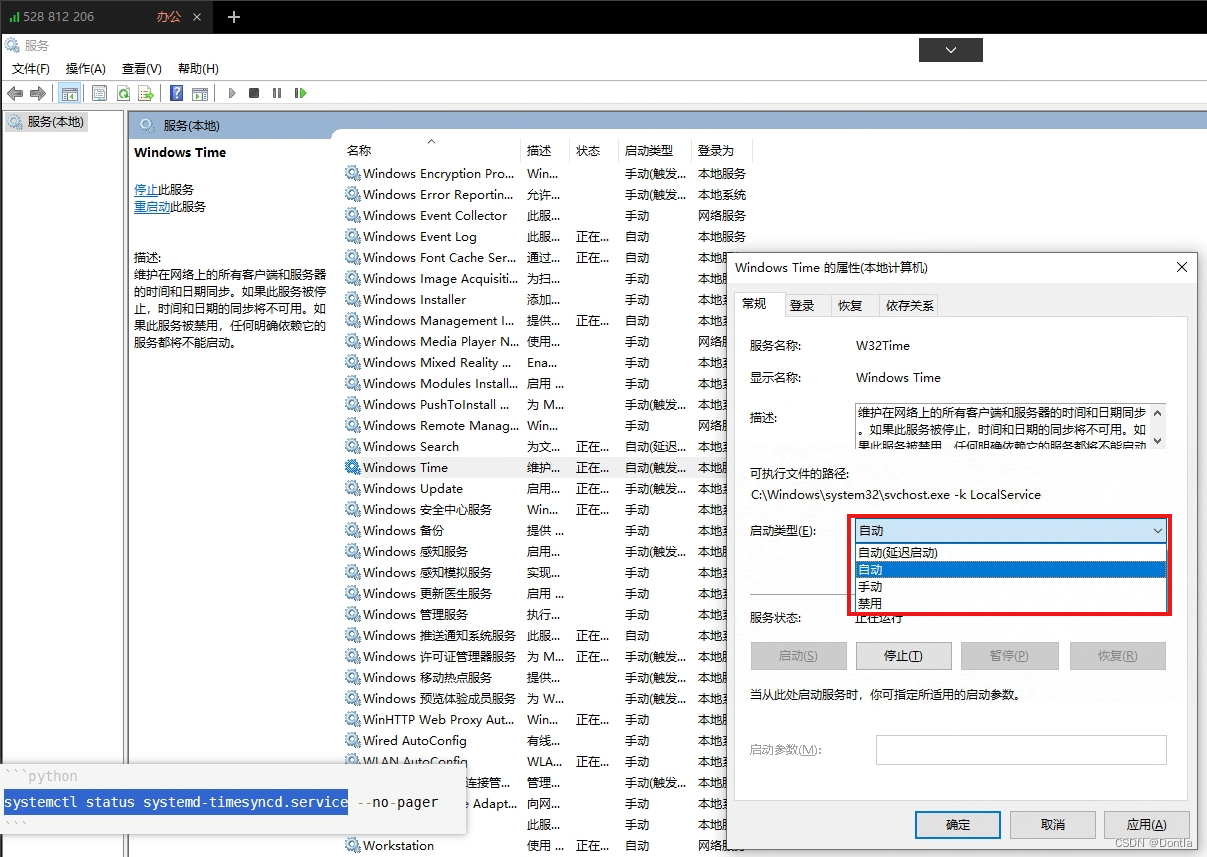The width and height of the screenshot is (1207, 857).
Task: Click the 应用(A) button
Action: tap(1146, 824)
